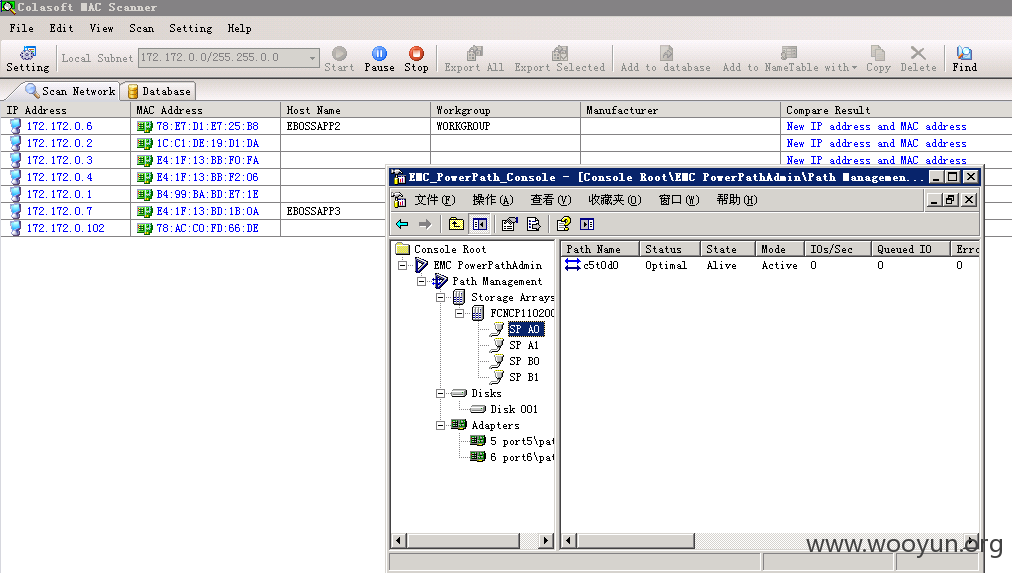Collapse the Disks tree node
This screenshot has height=573, width=1012.
pyautogui.click(x=440, y=394)
